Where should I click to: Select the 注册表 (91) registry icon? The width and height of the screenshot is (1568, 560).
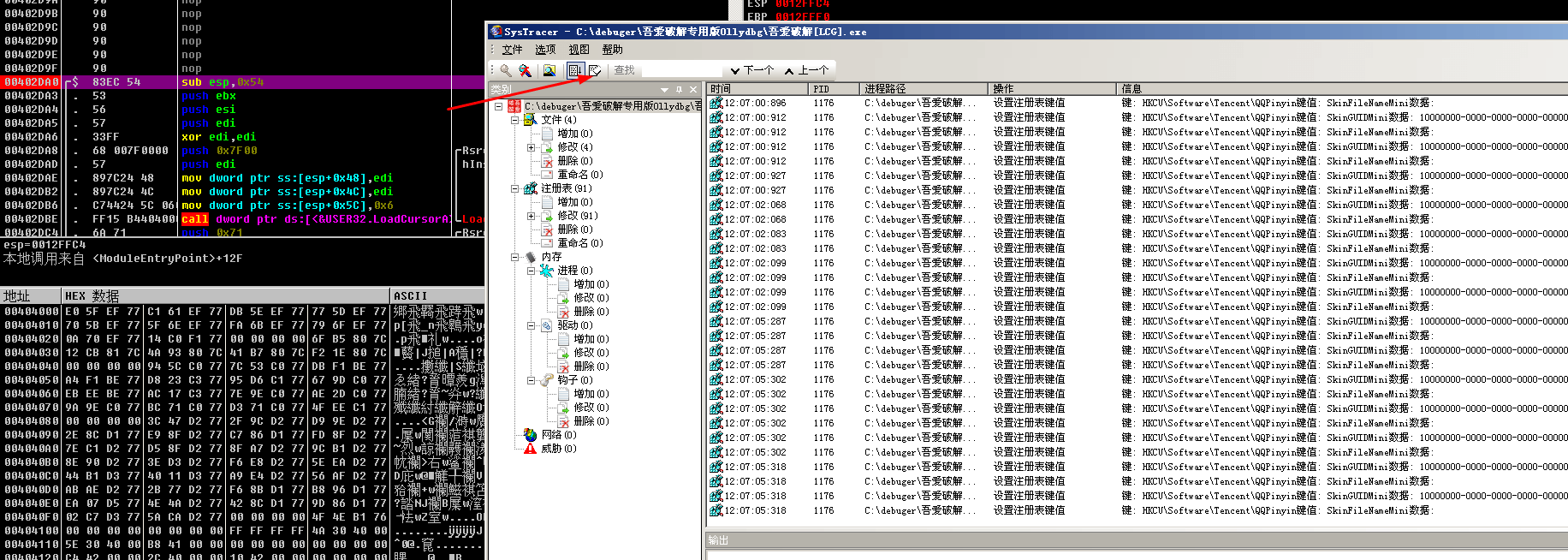[531, 188]
